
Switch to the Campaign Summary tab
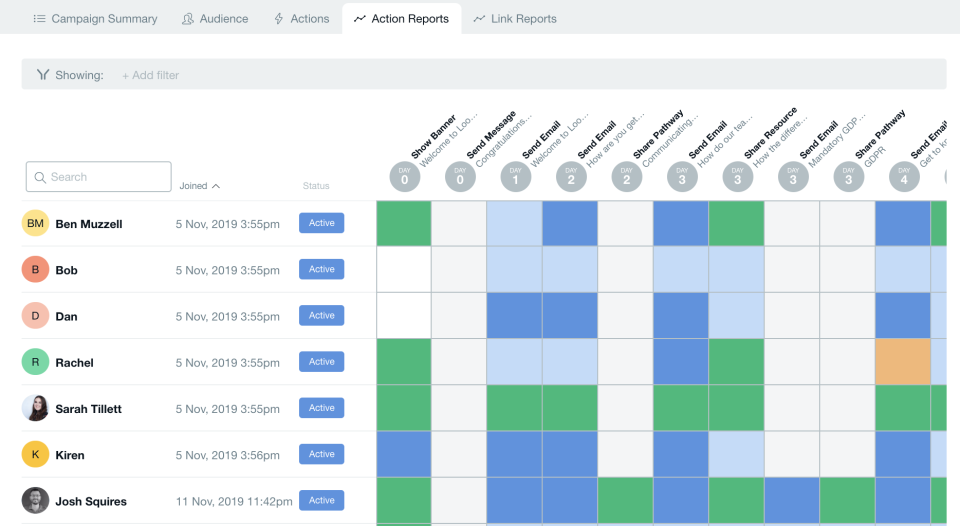click(x=95, y=19)
